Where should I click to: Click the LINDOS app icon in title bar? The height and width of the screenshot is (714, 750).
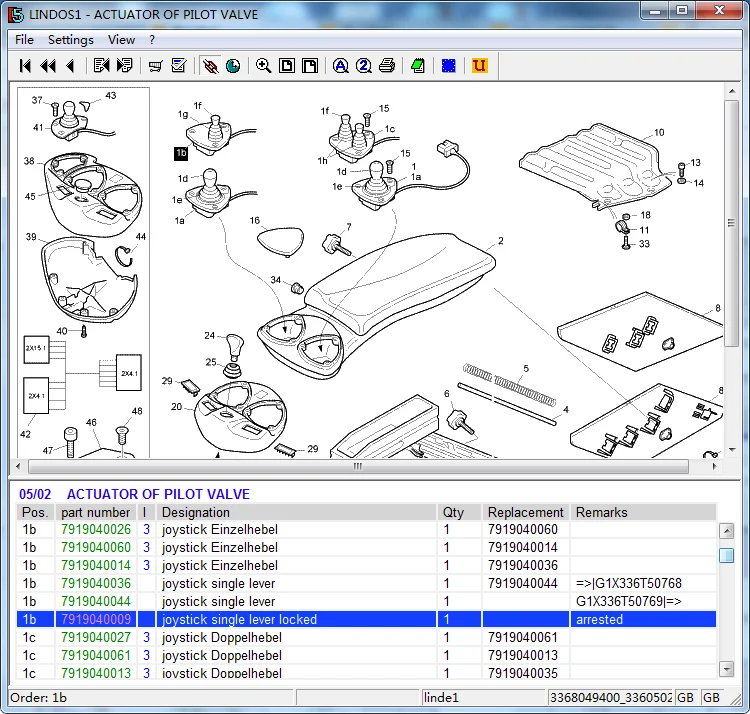16,14
